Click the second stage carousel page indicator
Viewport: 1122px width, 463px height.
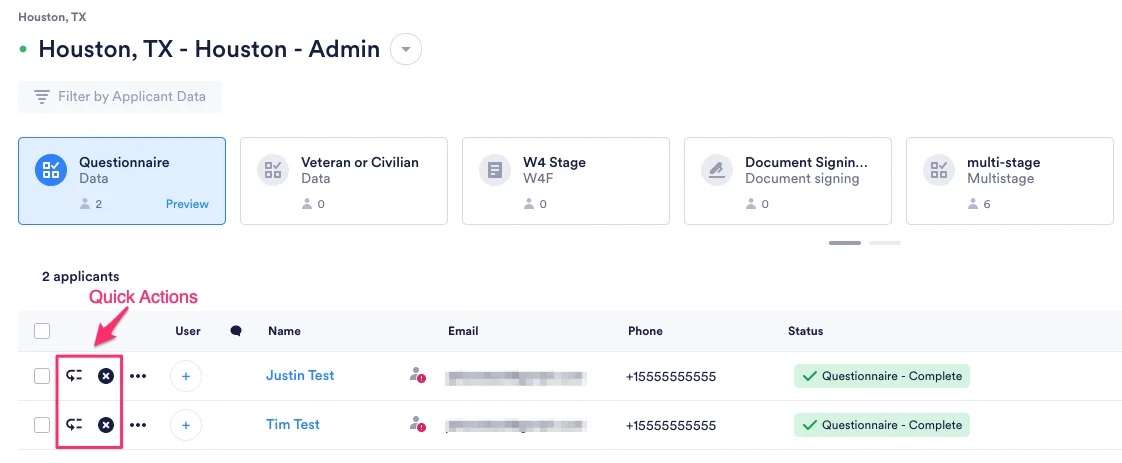[885, 243]
